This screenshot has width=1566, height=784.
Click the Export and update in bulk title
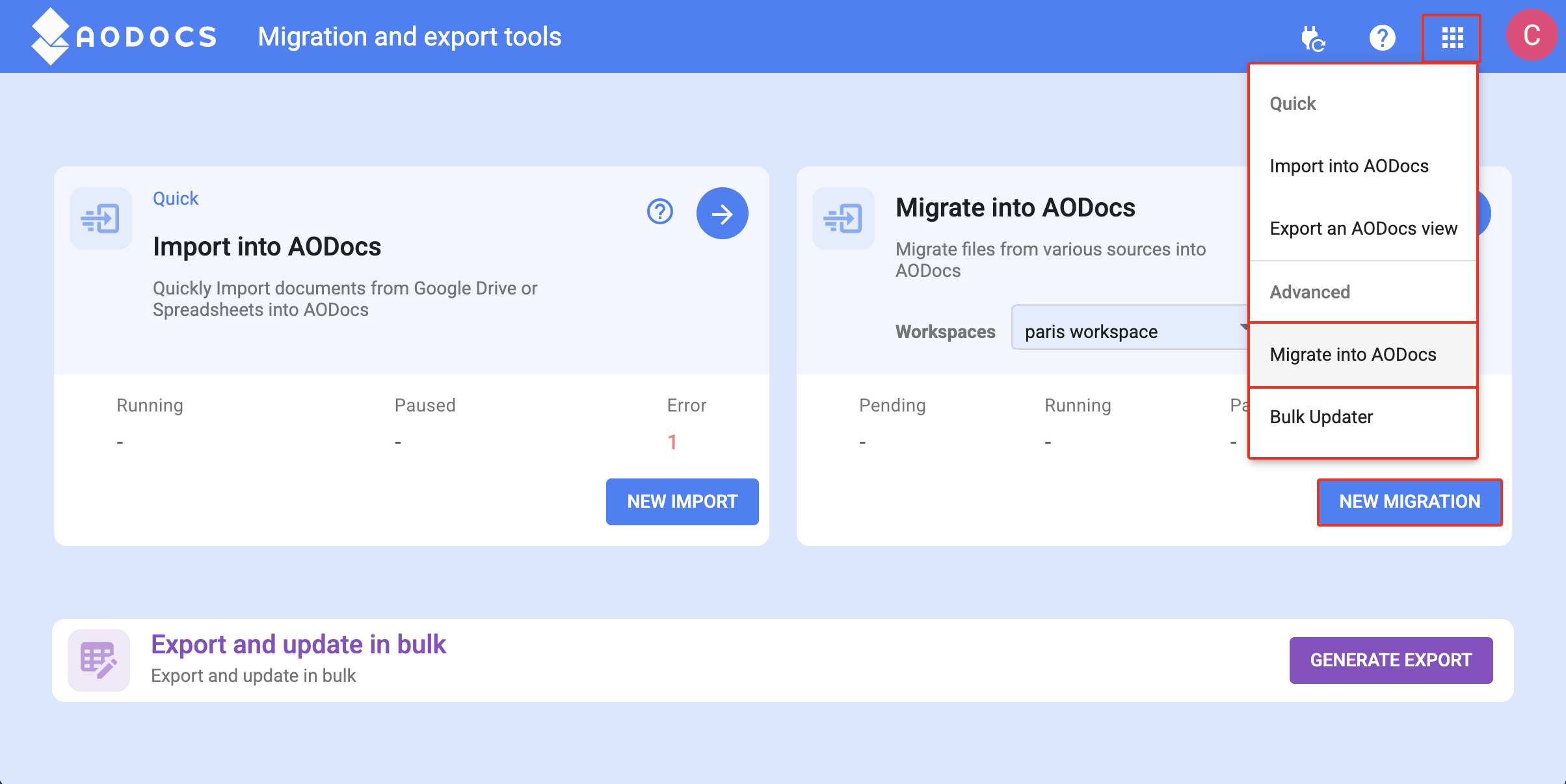coord(299,644)
